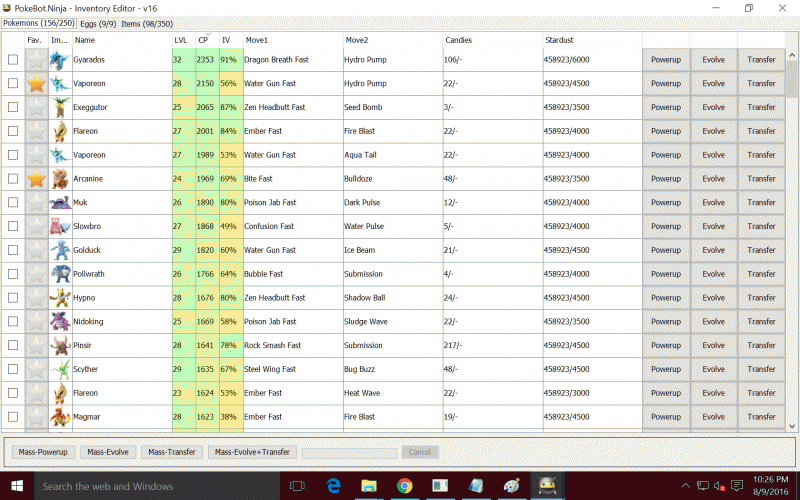Toggle Arcanine's gold favorite star
Screen dimensions: 800x500
pyautogui.click(x=36, y=179)
